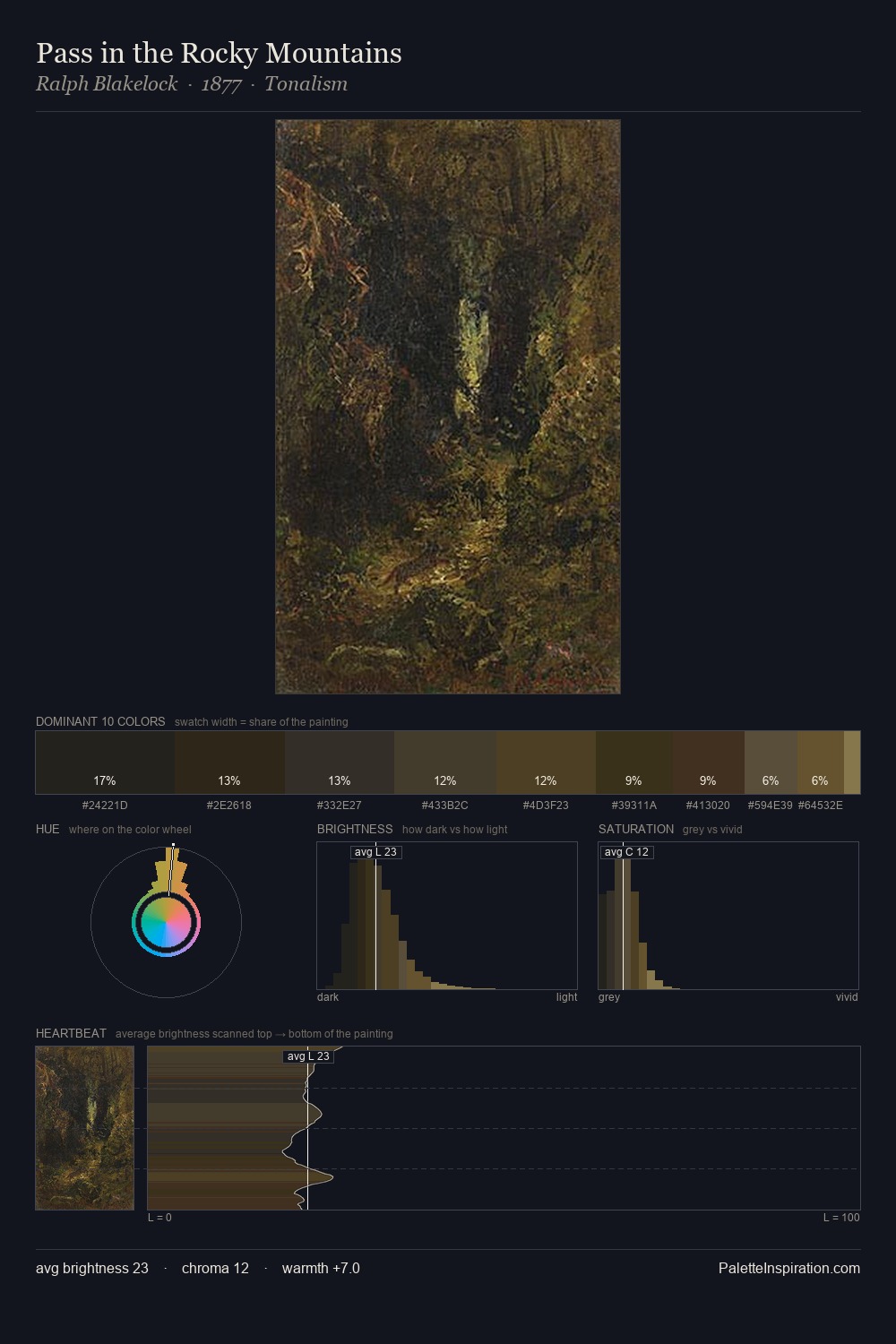Click the hex label '#413020'
This screenshot has height=1344, width=896.
[709, 806]
